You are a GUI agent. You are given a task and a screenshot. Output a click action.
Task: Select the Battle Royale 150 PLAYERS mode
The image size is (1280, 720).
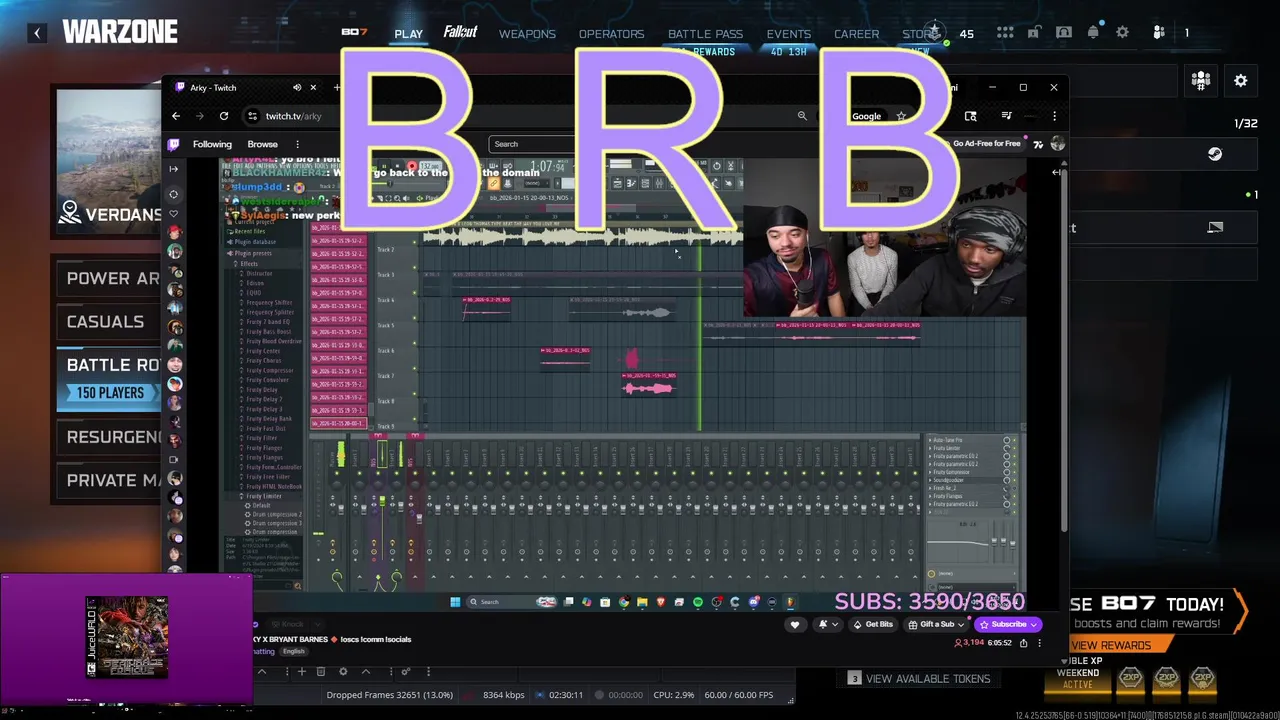[110, 378]
